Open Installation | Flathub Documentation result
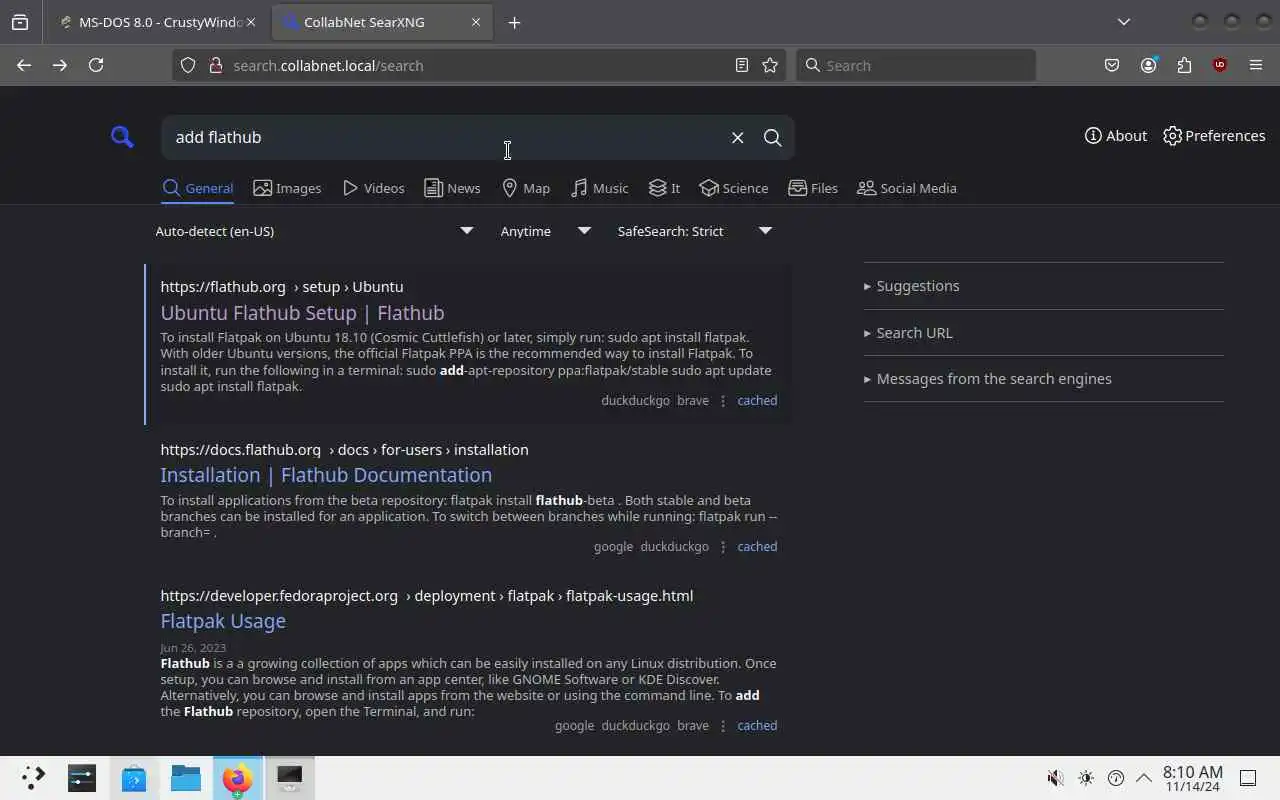 click(326, 475)
